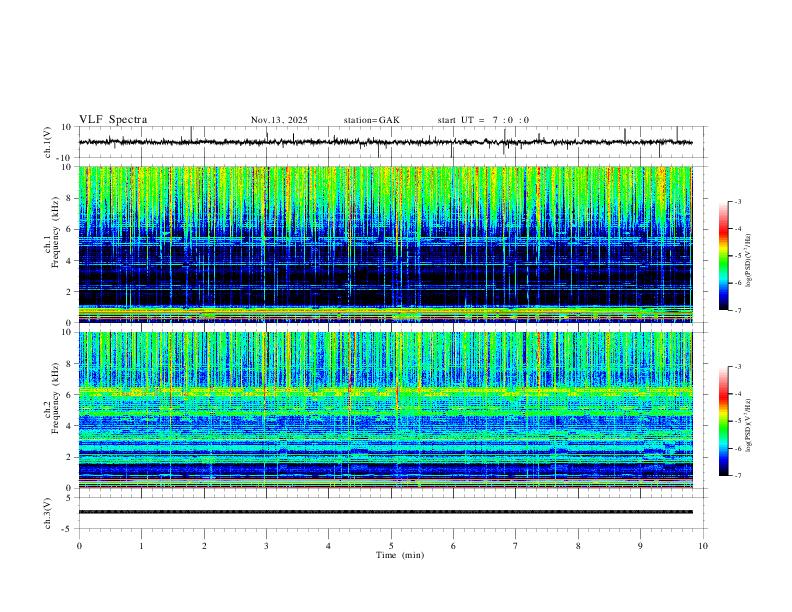Viewport: 792px width, 612px height.
Task: Click the "2" tick on ch.2 frequency axis
Action: (70, 457)
